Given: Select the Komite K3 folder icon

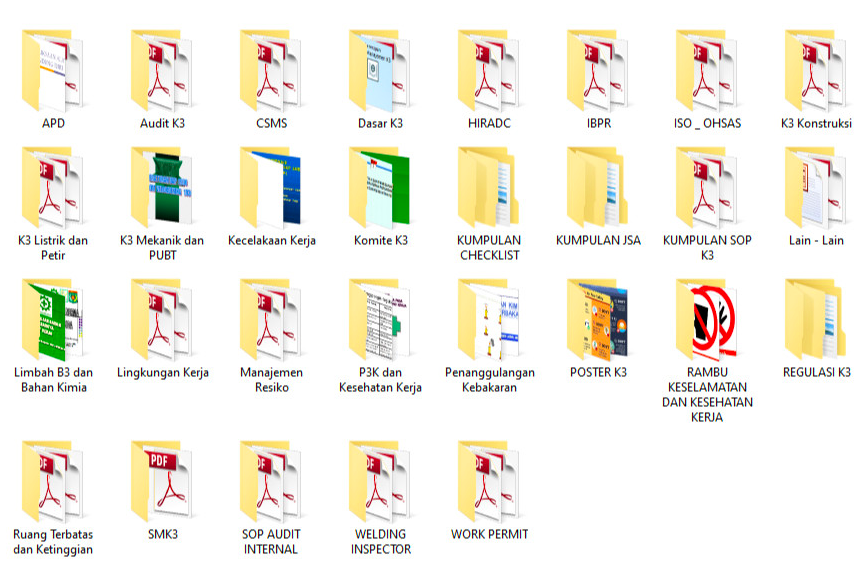Looking at the screenshot, I should pyautogui.click(x=381, y=188).
